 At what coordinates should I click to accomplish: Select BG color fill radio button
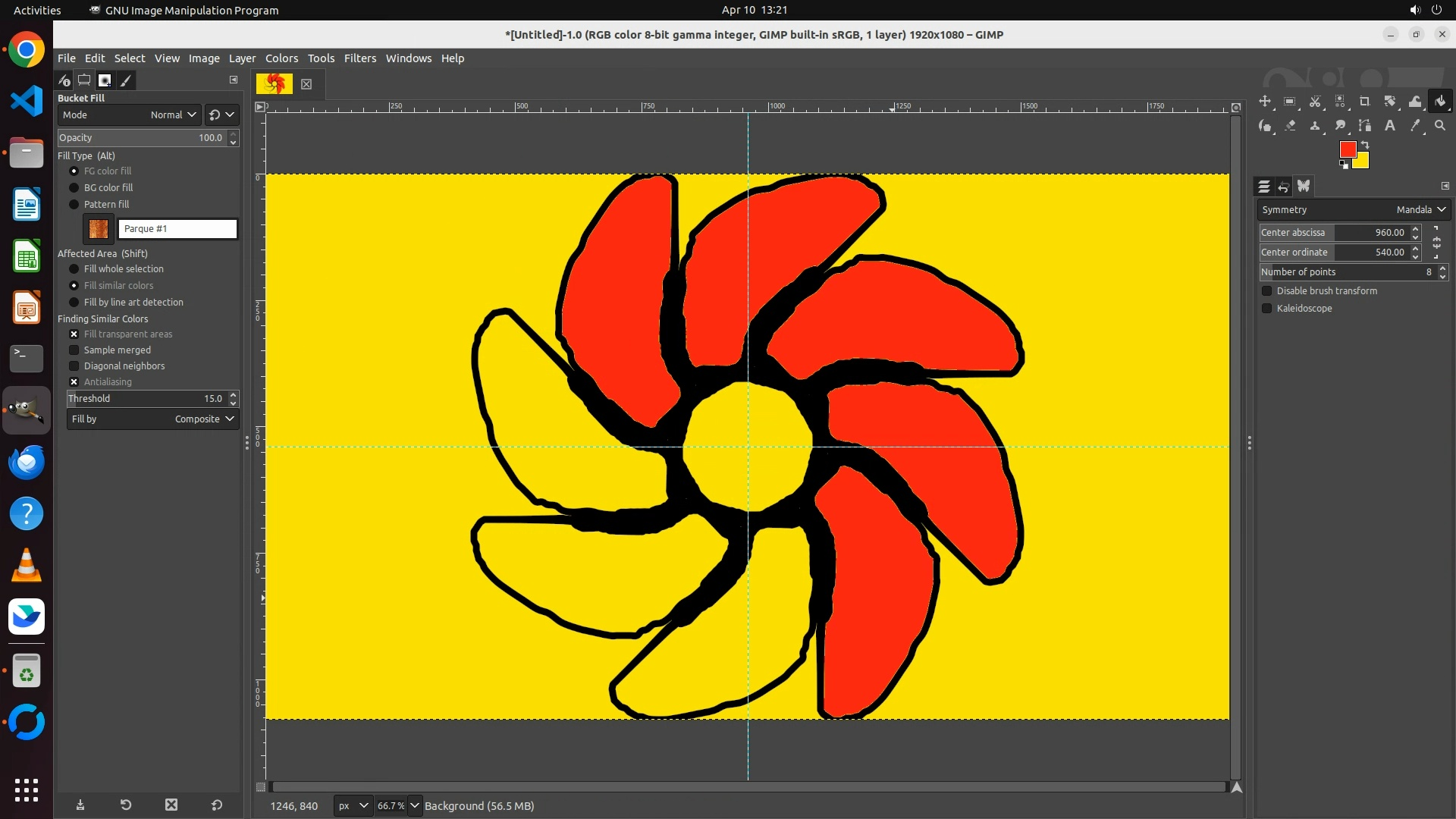tap(74, 188)
